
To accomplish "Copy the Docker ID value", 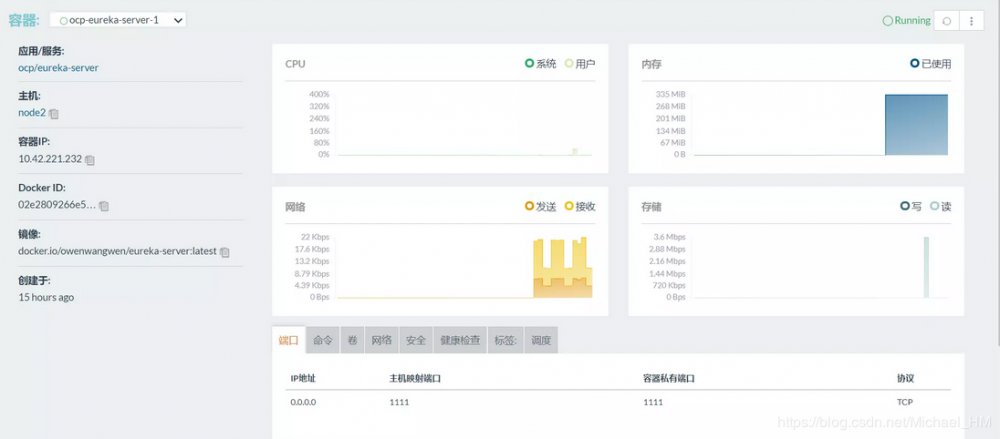I will 104,206.
